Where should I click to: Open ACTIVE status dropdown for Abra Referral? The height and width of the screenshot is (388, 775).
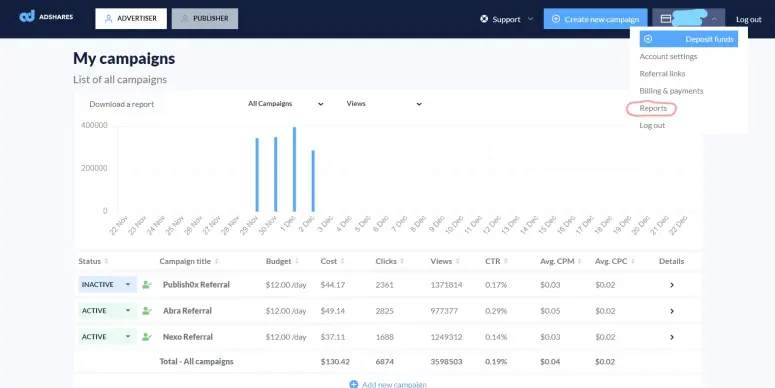pos(107,311)
